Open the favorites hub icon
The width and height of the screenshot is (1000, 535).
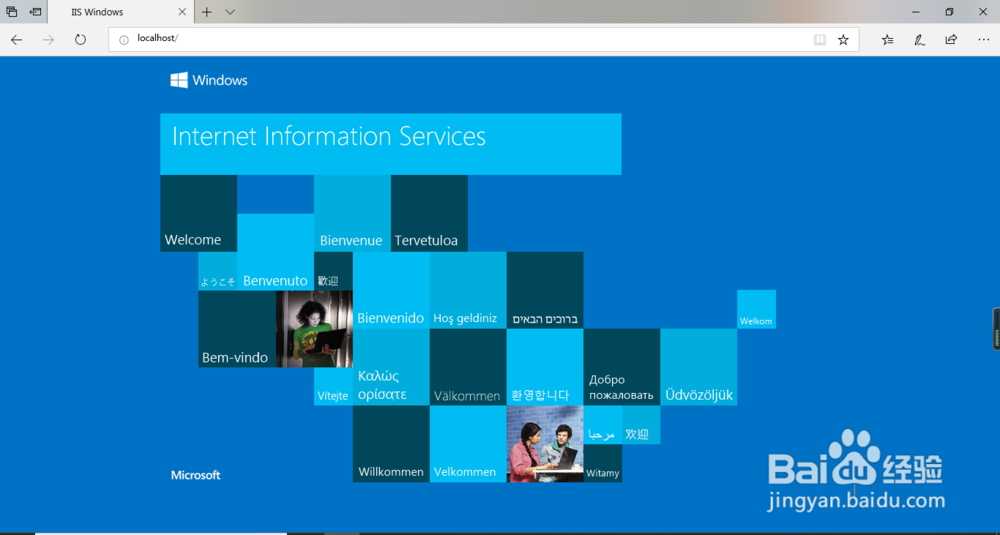click(x=887, y=40)
